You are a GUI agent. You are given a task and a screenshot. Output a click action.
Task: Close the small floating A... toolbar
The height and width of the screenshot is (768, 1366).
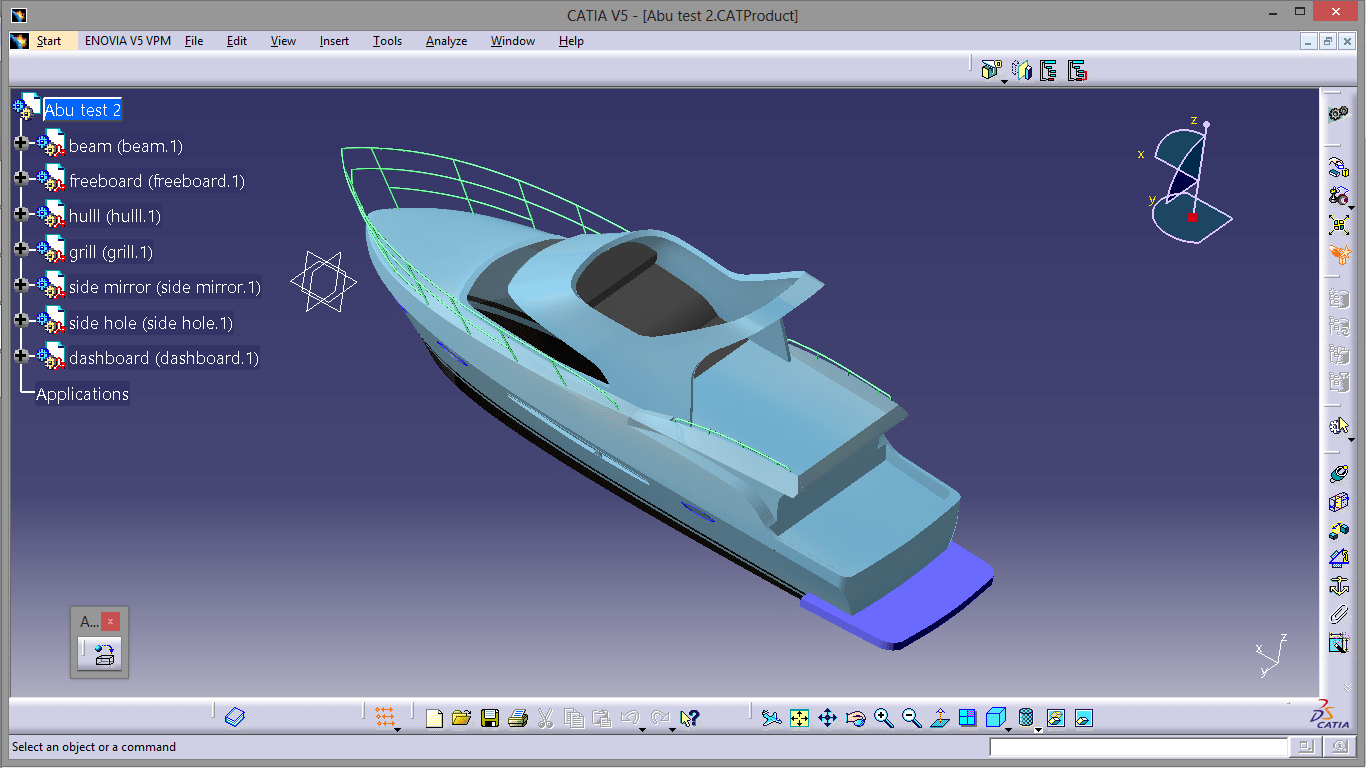pos(110,621)
